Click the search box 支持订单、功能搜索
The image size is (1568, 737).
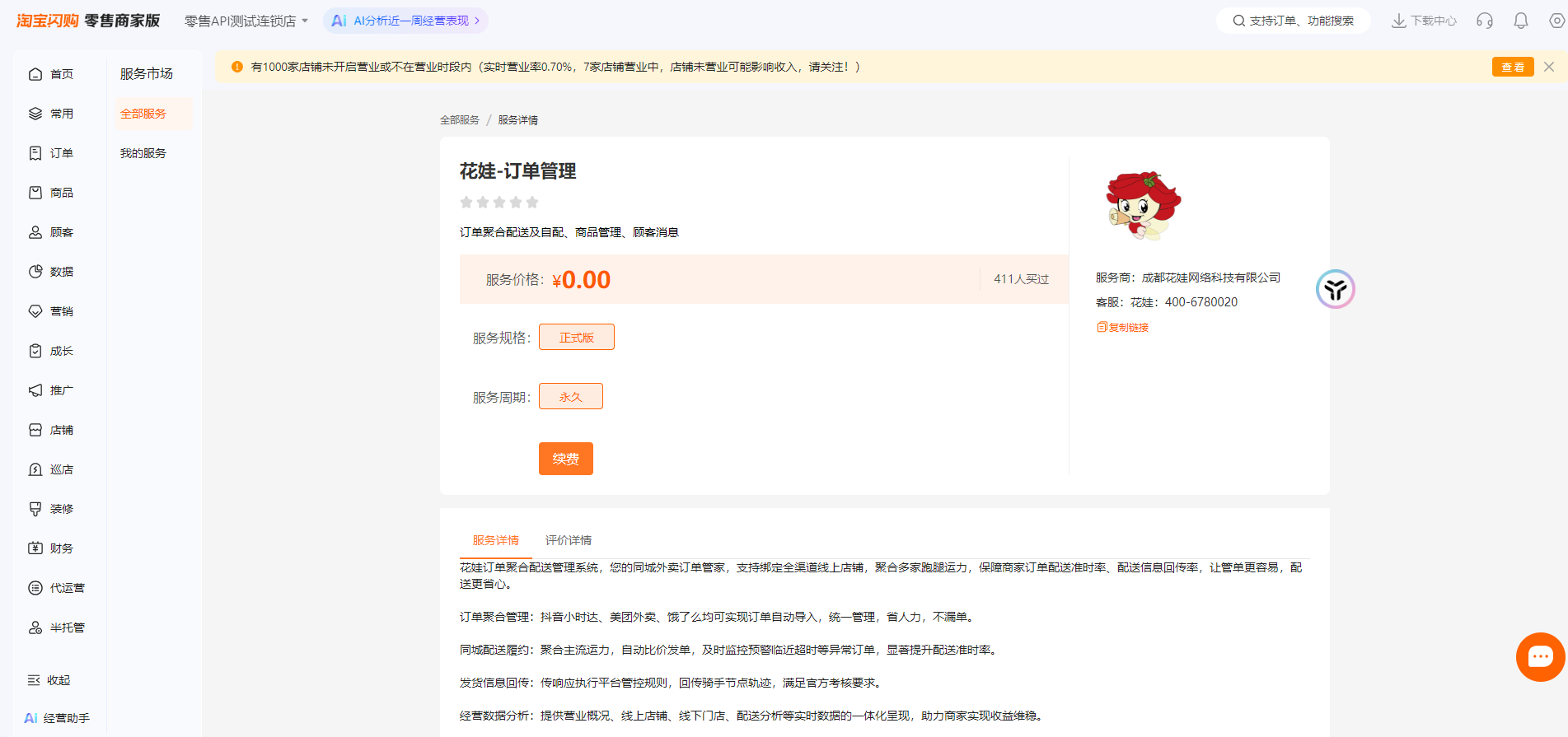click(1293, 21)
